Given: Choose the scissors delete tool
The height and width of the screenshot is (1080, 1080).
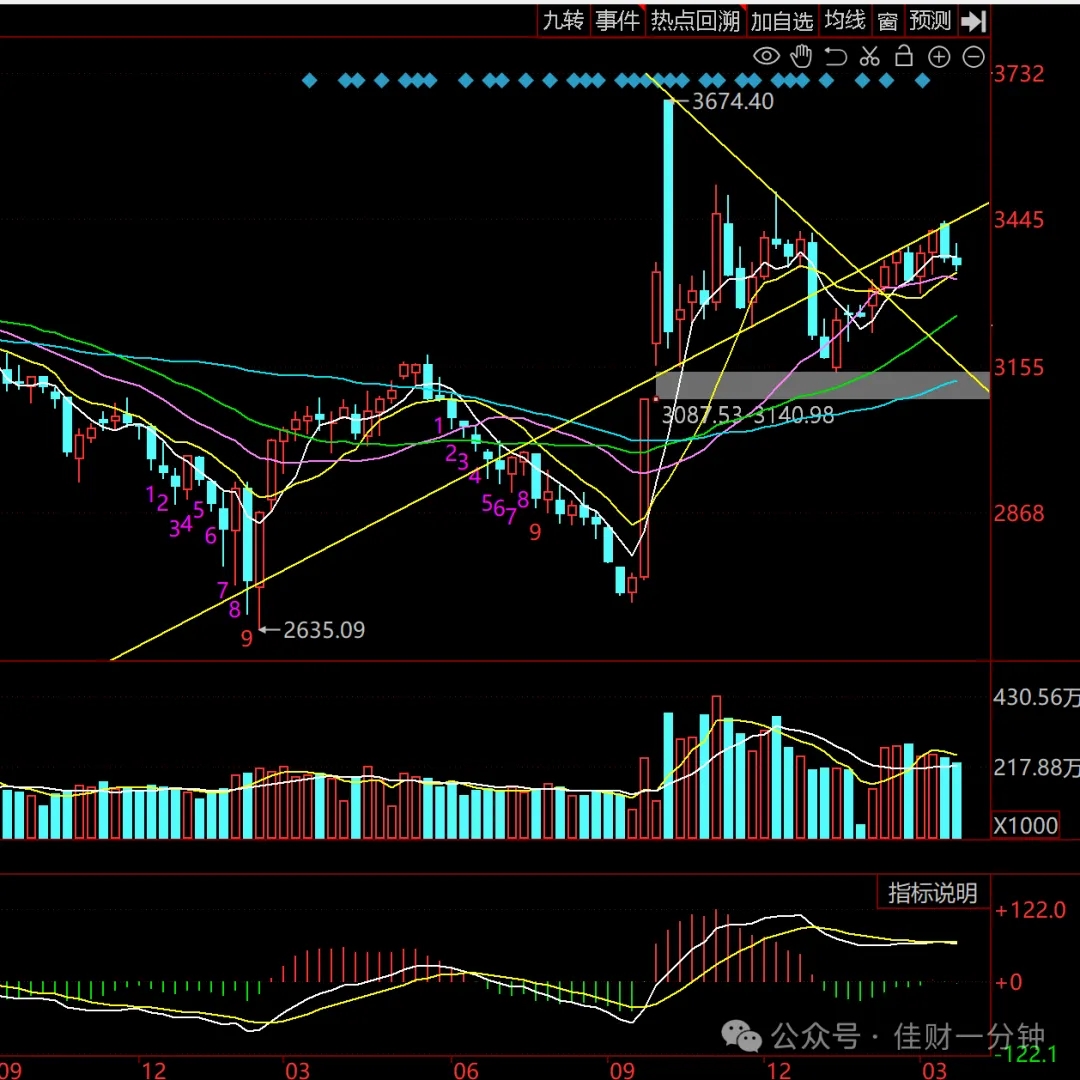Looking at the screenshot, I should click(x=870, y=56).
